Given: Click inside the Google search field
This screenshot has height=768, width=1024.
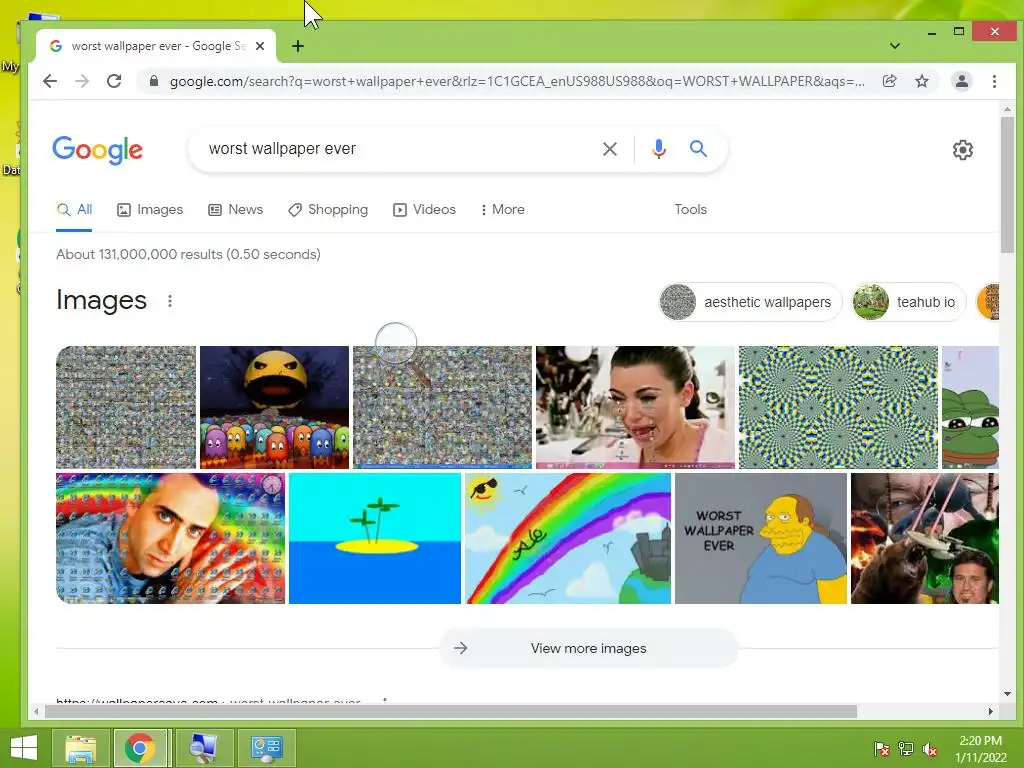Looking at the screenshot, I should pyautogui.click(x=398, y=149).
